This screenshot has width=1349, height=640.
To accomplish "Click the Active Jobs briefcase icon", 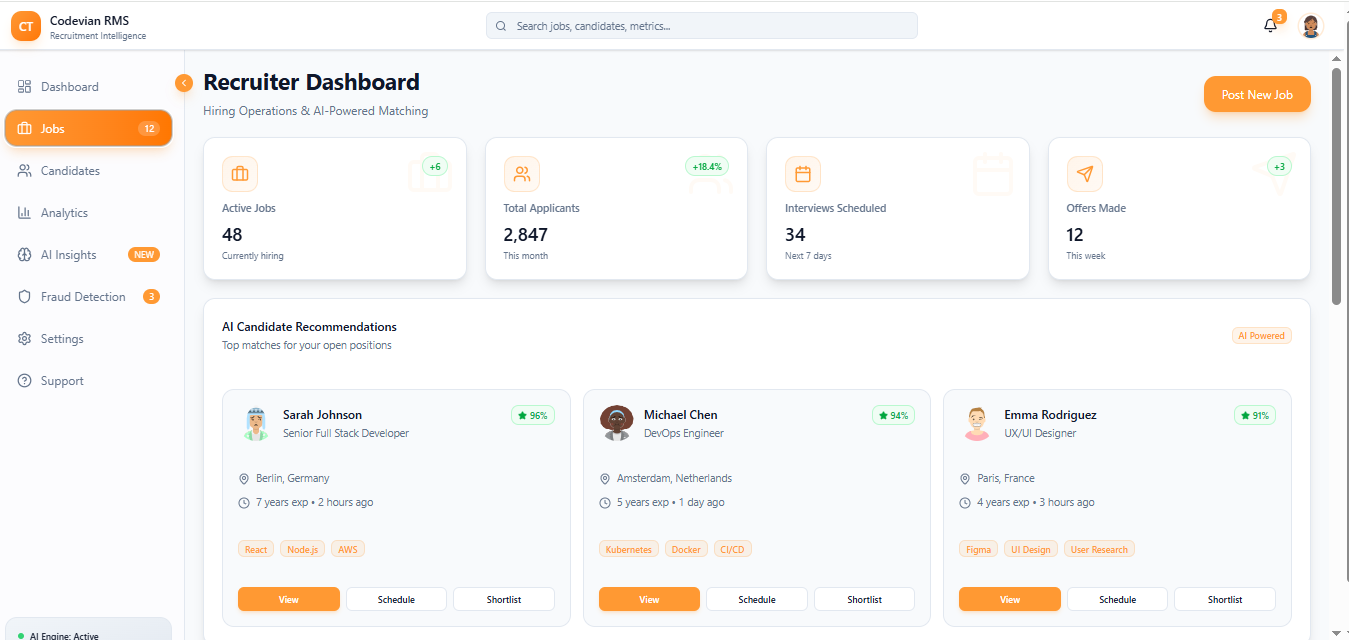I will 240,174.
